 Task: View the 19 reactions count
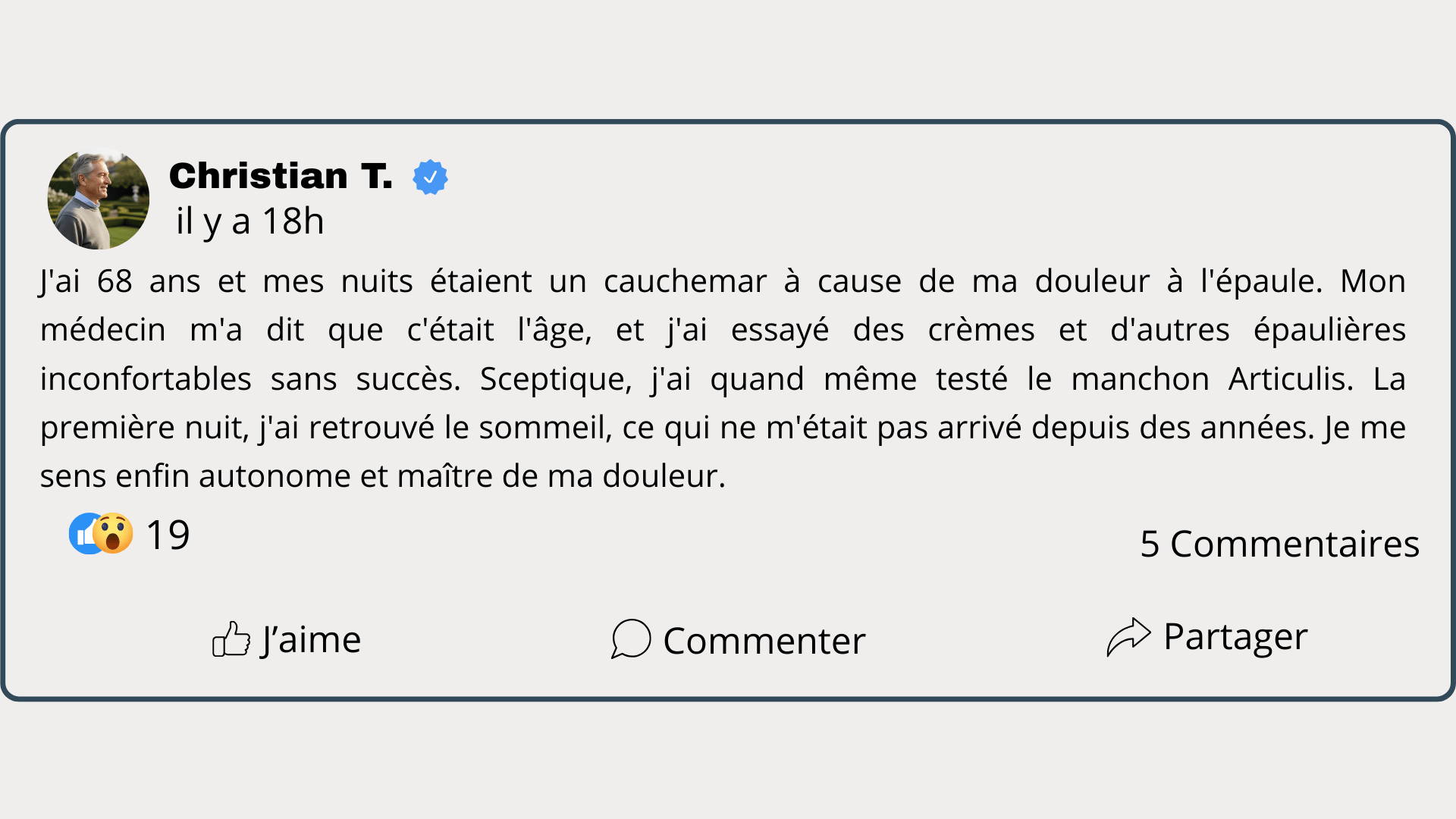pyautogui.click(x=168, y=535)
